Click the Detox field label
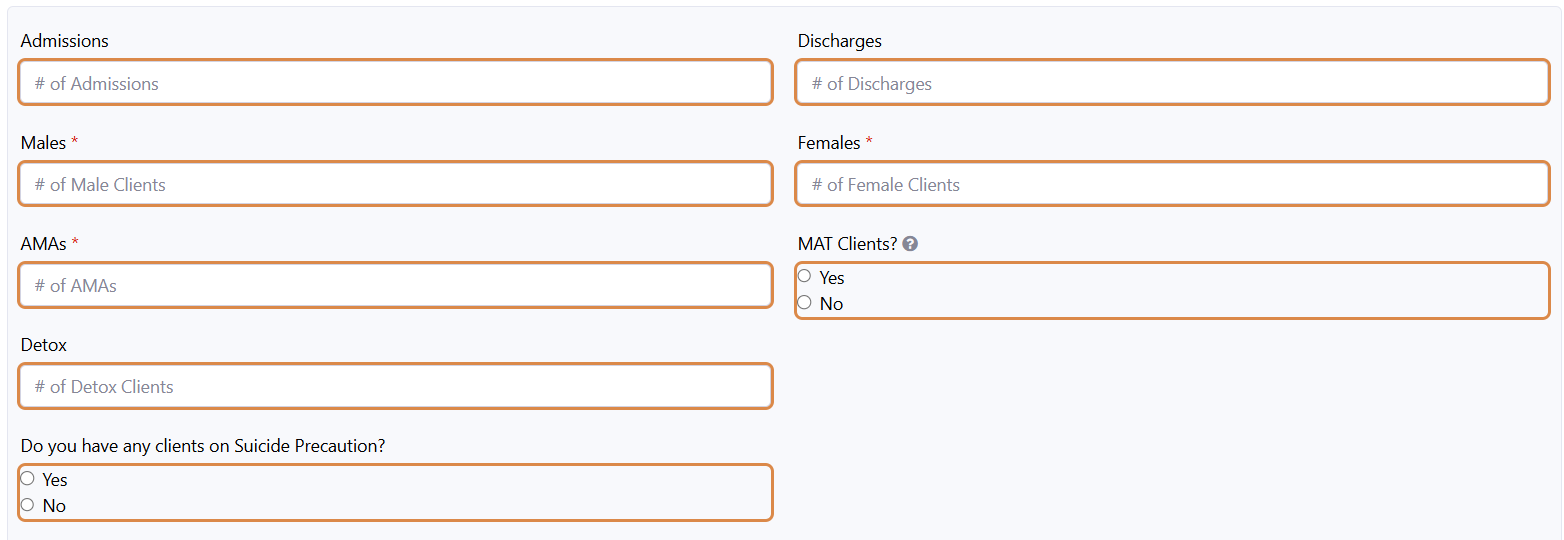 click(43, 345)
